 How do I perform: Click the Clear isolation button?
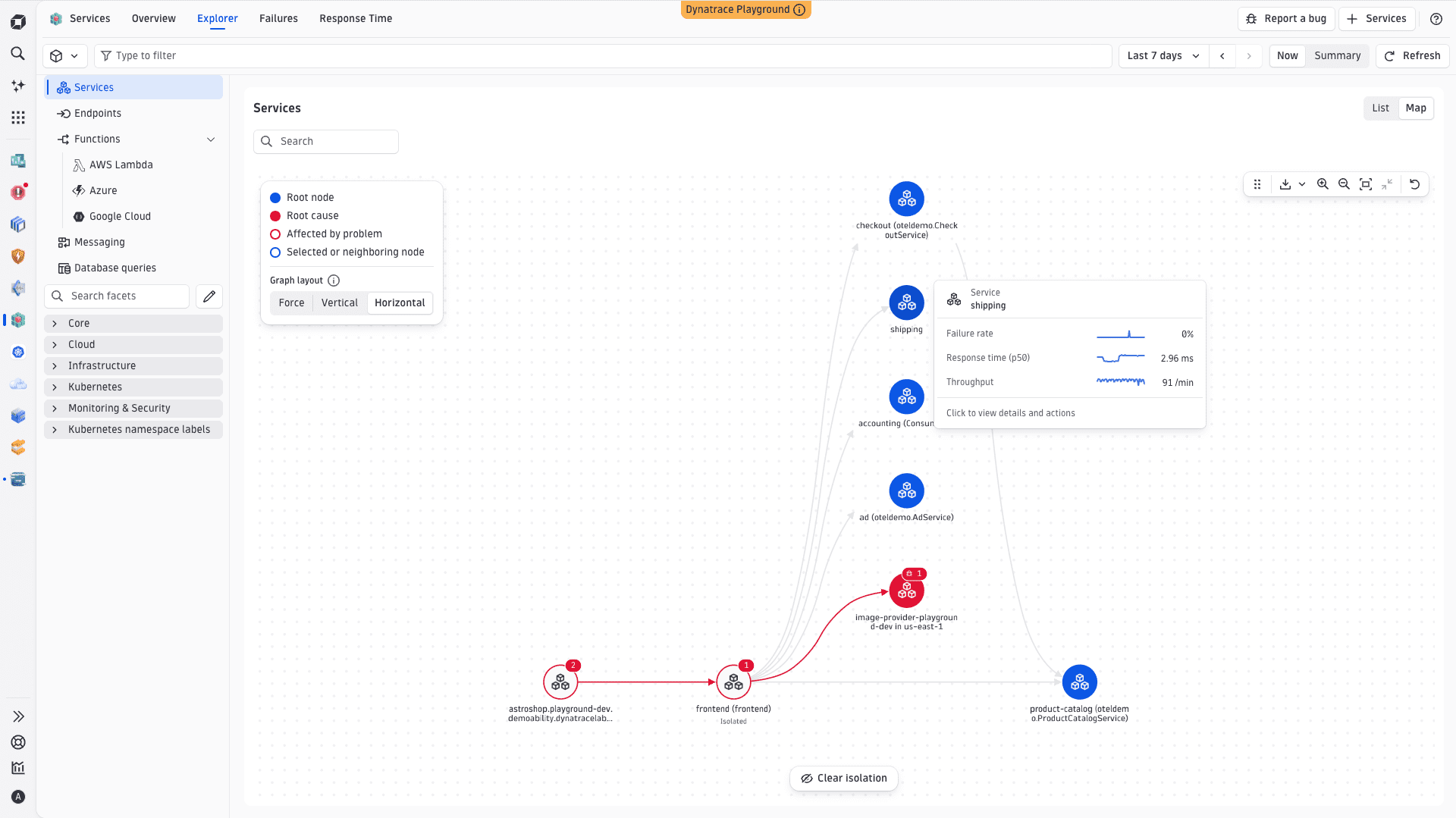pyautogui.click(x=843, y=779)
